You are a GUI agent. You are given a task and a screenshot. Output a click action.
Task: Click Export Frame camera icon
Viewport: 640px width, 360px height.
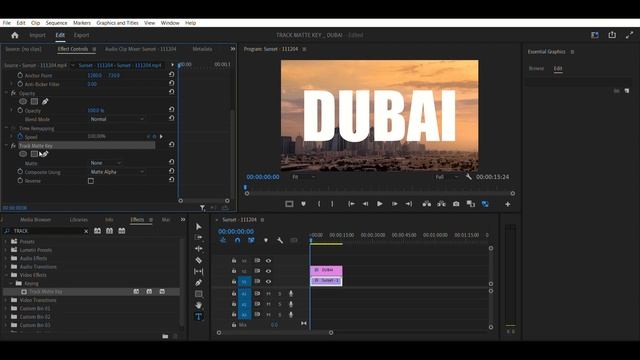pos(456,204)
